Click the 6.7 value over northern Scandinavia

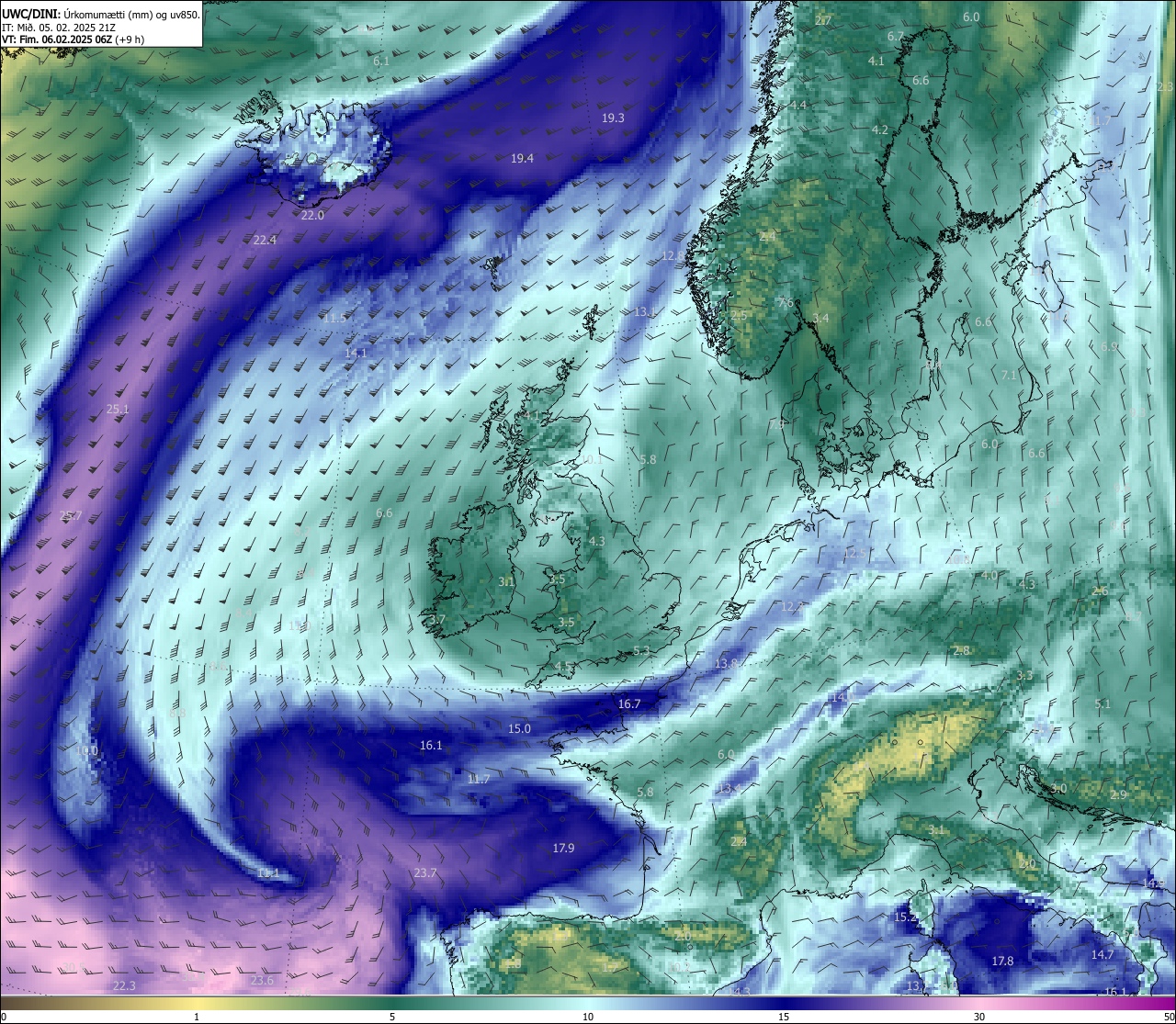896,36
